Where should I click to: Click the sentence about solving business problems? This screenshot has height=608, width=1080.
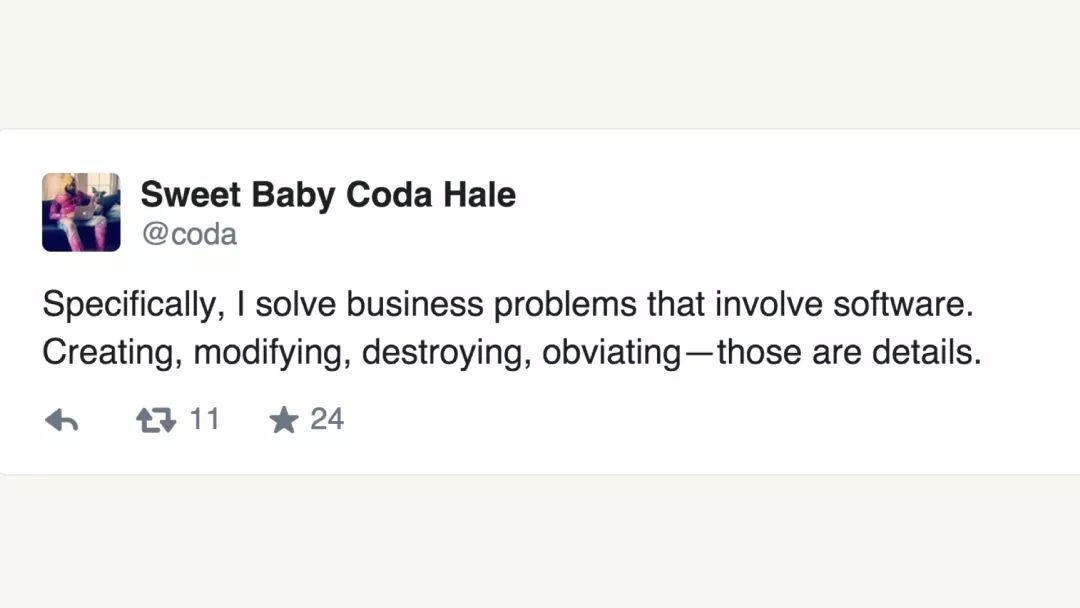pyautogui.click(x=507, y=305)
